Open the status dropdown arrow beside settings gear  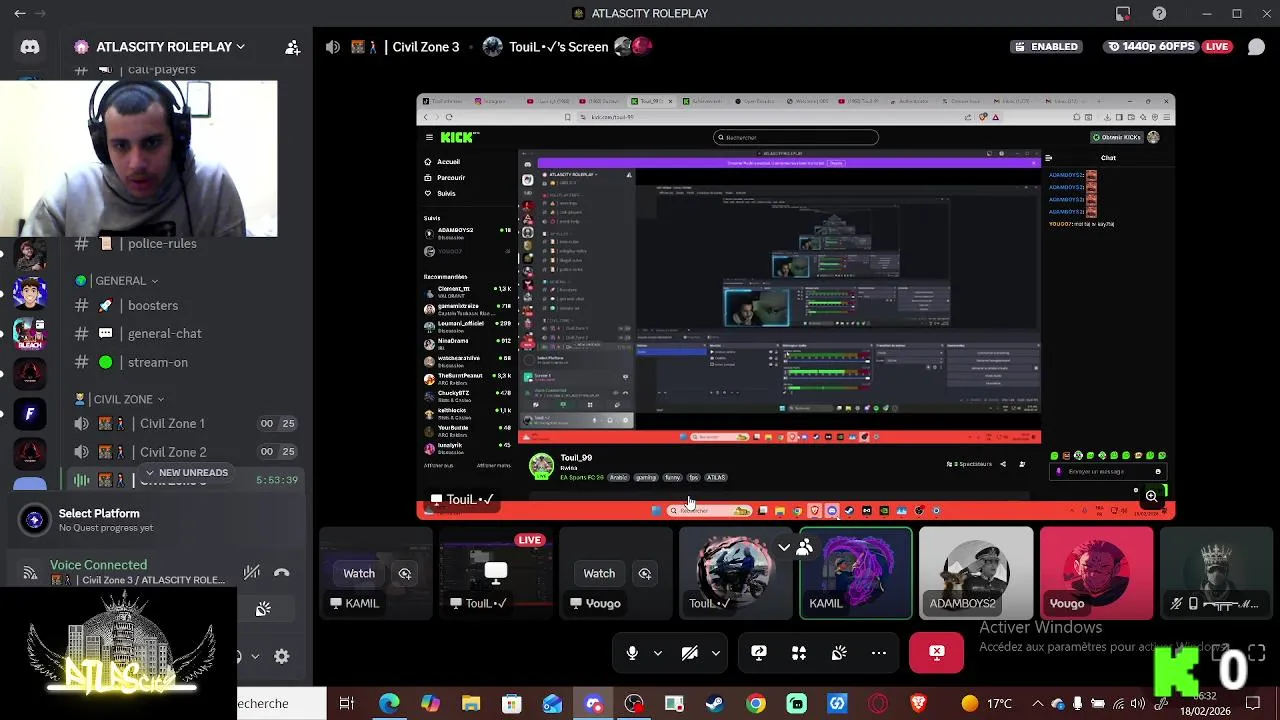(x=255, y=656)
